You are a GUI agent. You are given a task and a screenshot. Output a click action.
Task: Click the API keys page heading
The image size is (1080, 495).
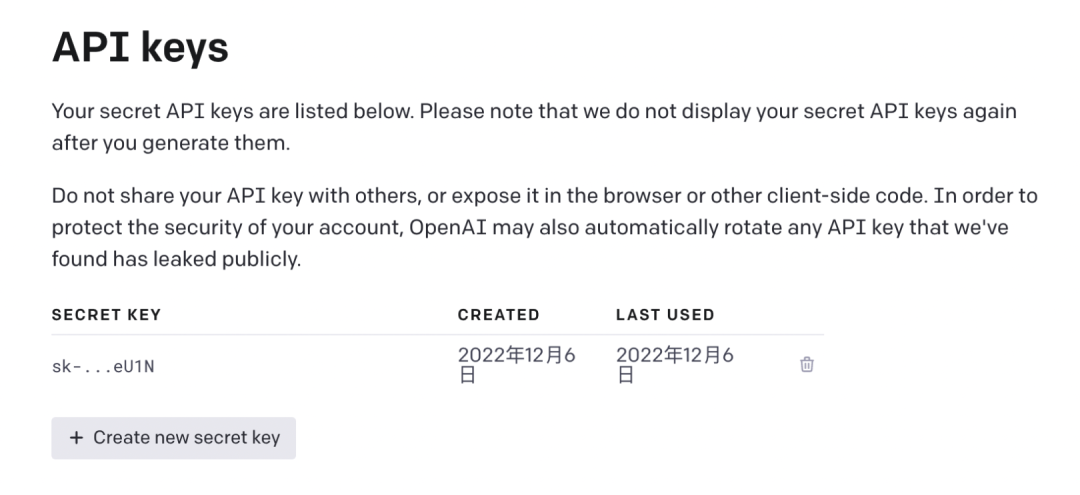140,48
